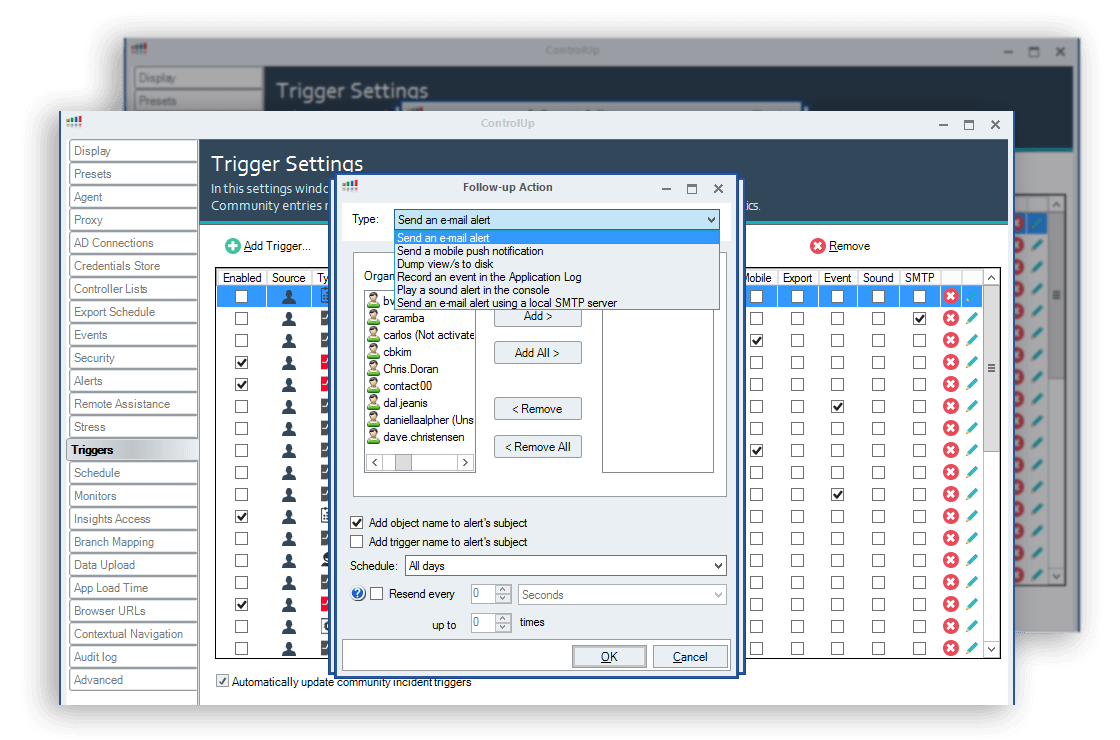The height and width of the screenshot is (740, 1120).
Task: Check the Event checkbox in first row
Action: (x=837, y=296)
